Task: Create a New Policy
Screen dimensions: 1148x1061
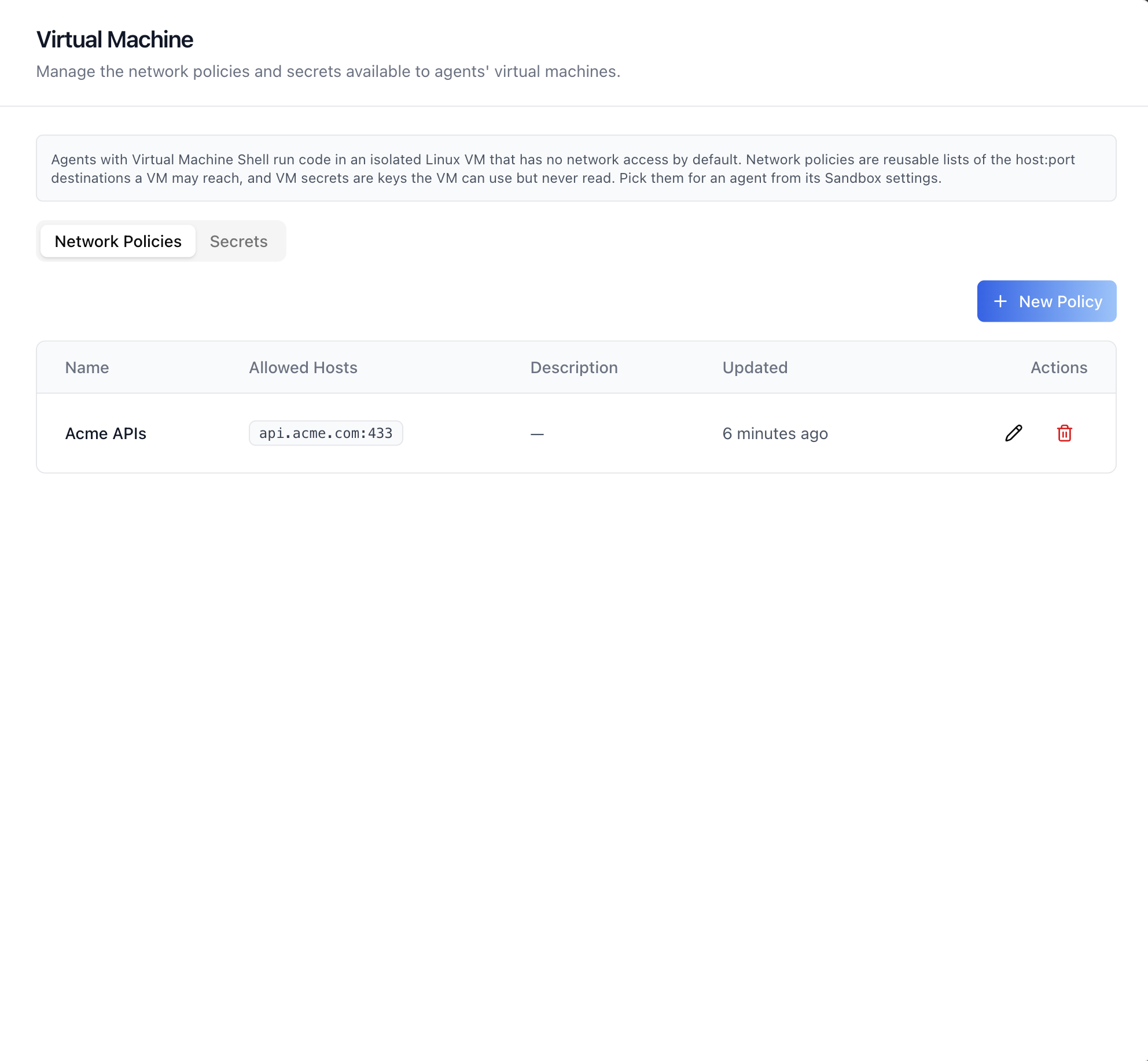Action: click(1047, 301)
